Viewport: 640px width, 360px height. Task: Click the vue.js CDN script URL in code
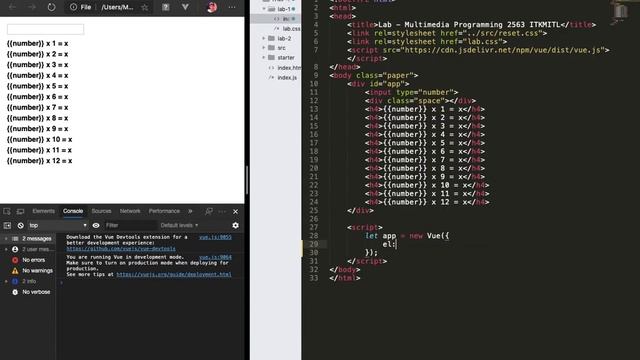coord(503,50)
